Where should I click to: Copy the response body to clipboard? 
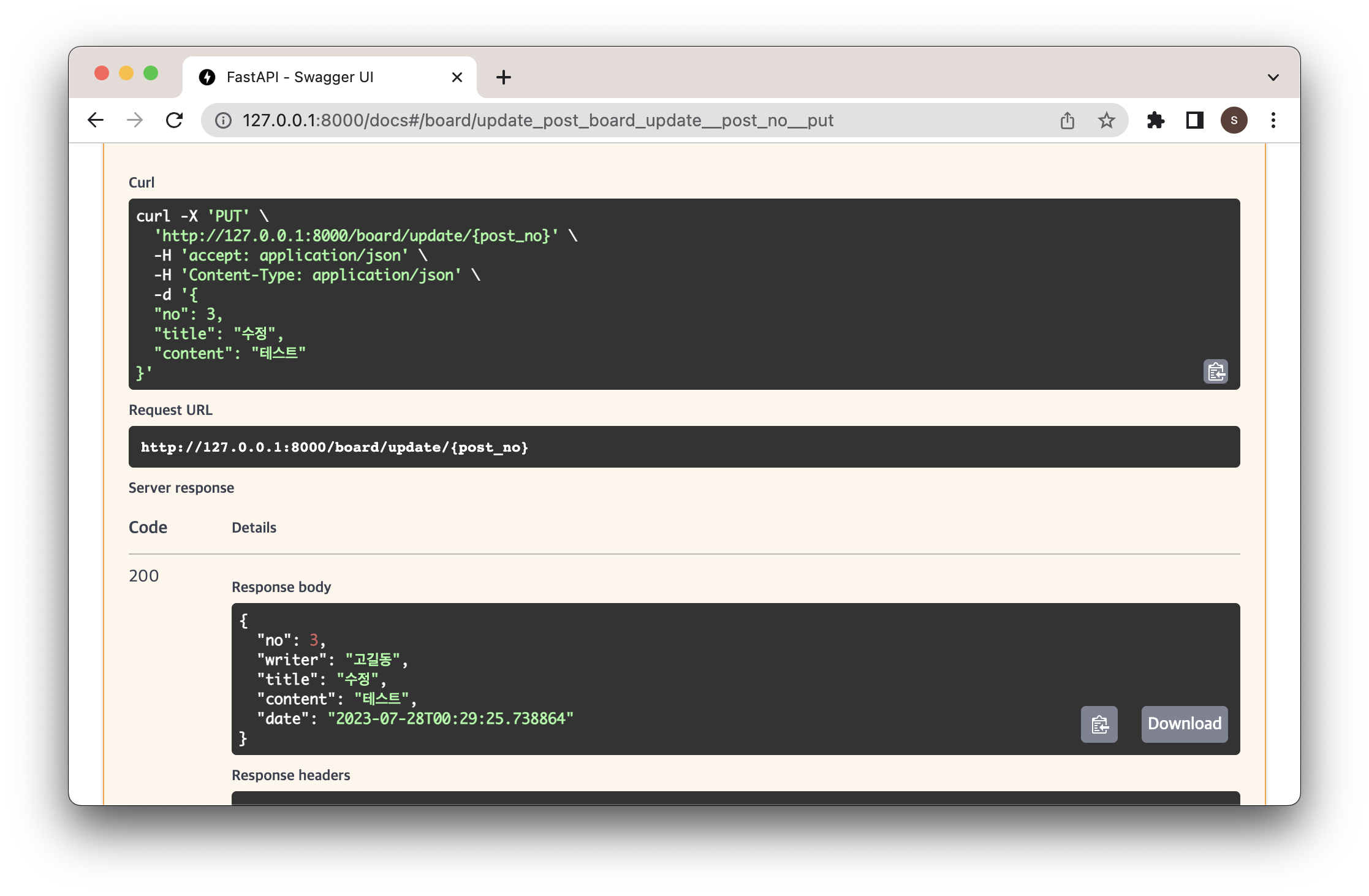click(x=1099, y=724)
